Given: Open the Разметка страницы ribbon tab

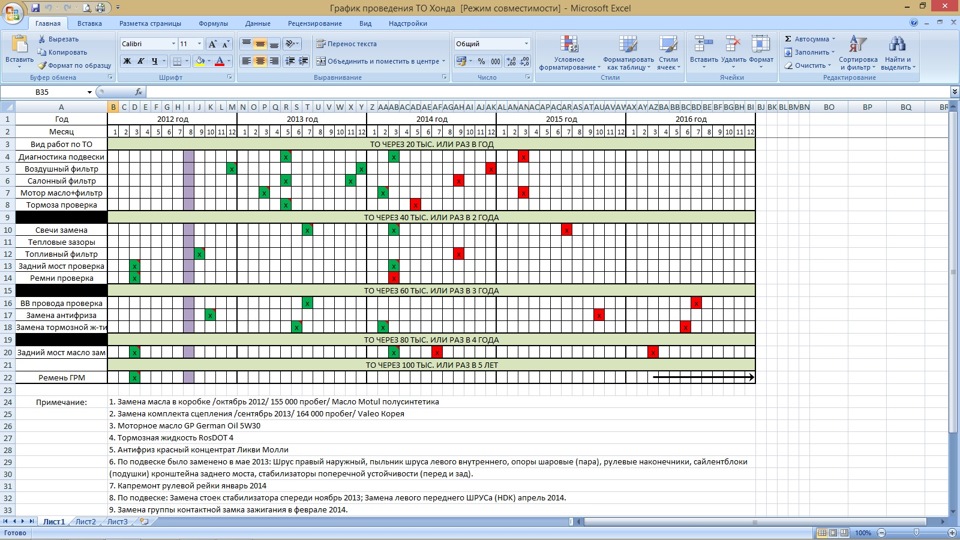Looking at the screenshot, I should [x=150, y=23].
